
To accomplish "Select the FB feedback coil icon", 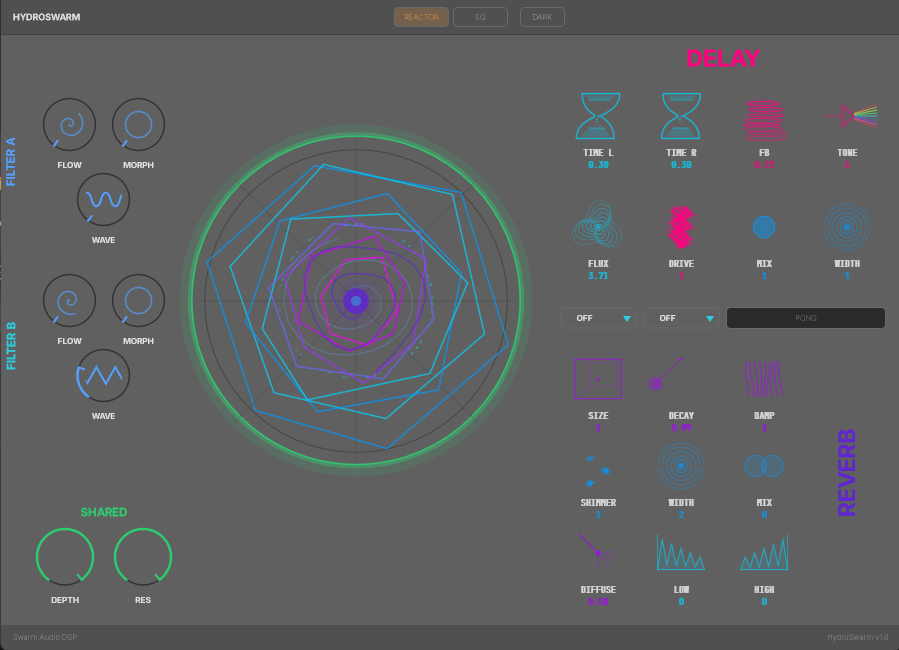I will [x=764, y=120].
